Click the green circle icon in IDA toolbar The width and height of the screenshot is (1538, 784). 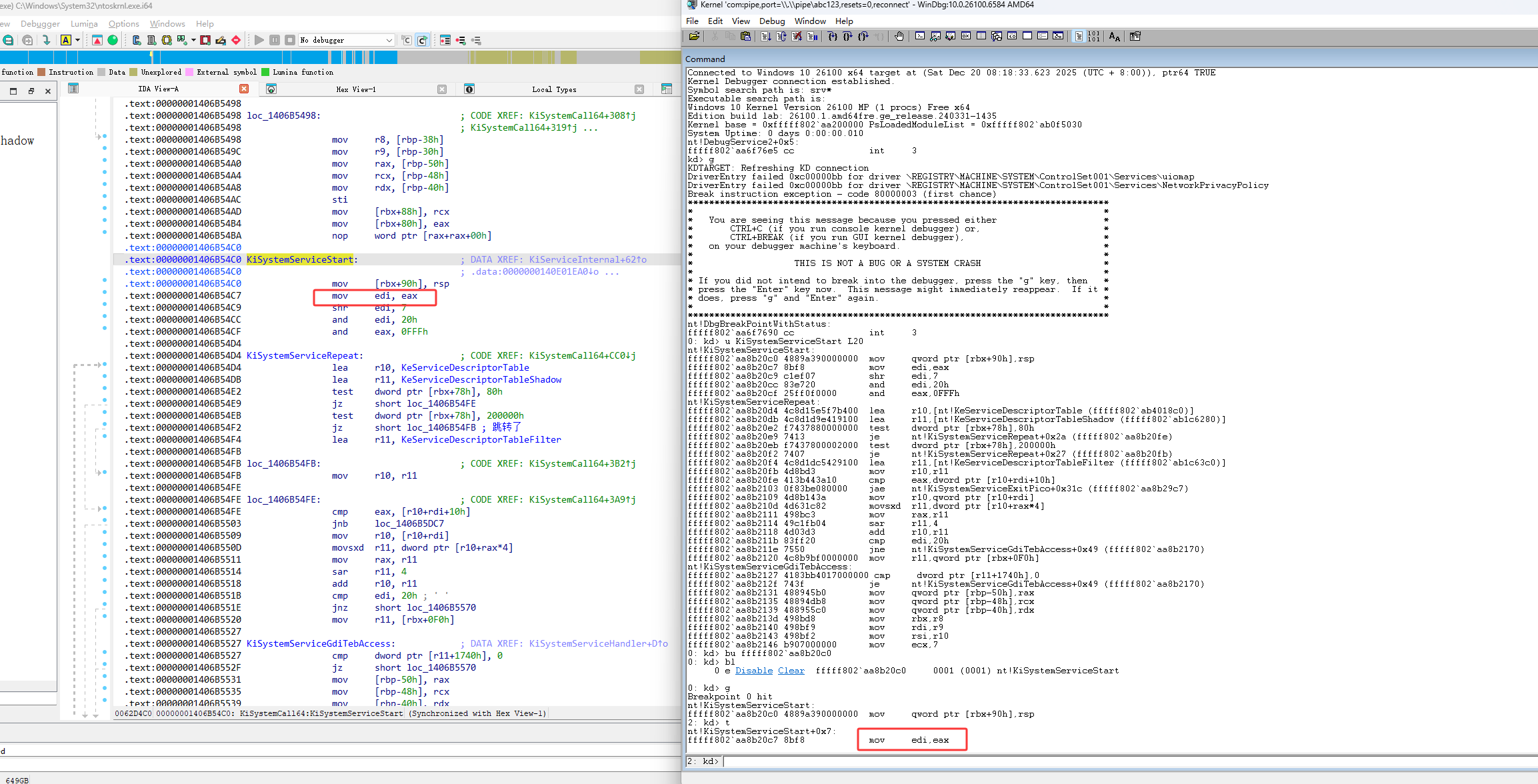(113, 40)
